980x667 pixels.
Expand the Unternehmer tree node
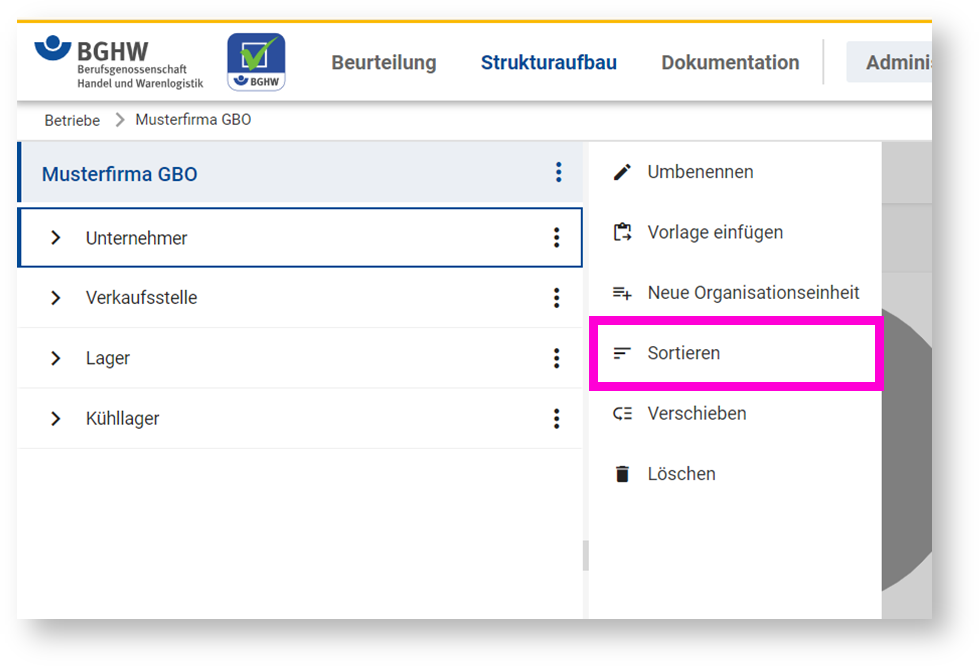tap(56, 238)
